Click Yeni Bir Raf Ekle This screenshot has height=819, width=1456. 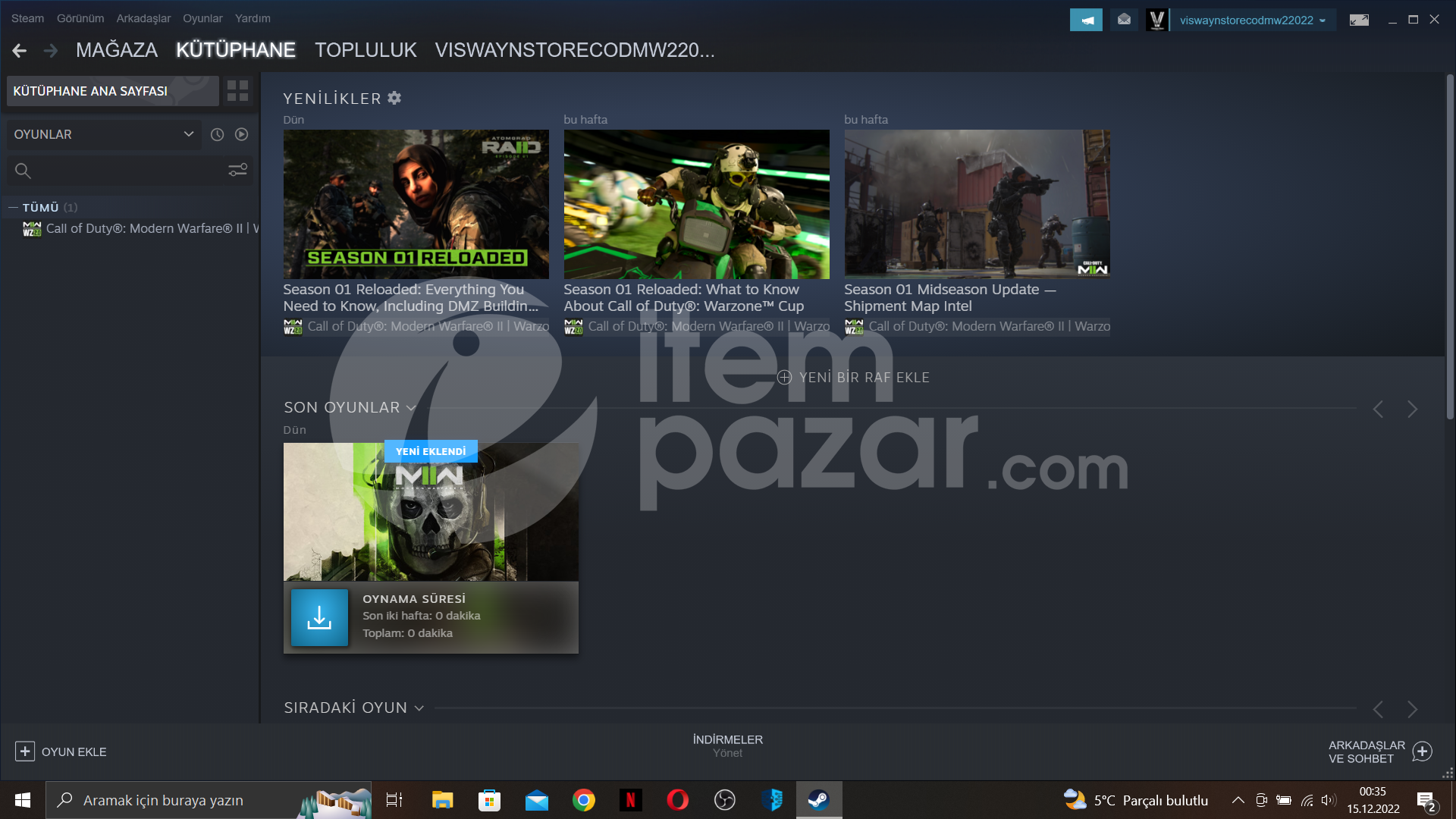click(853, 378)
